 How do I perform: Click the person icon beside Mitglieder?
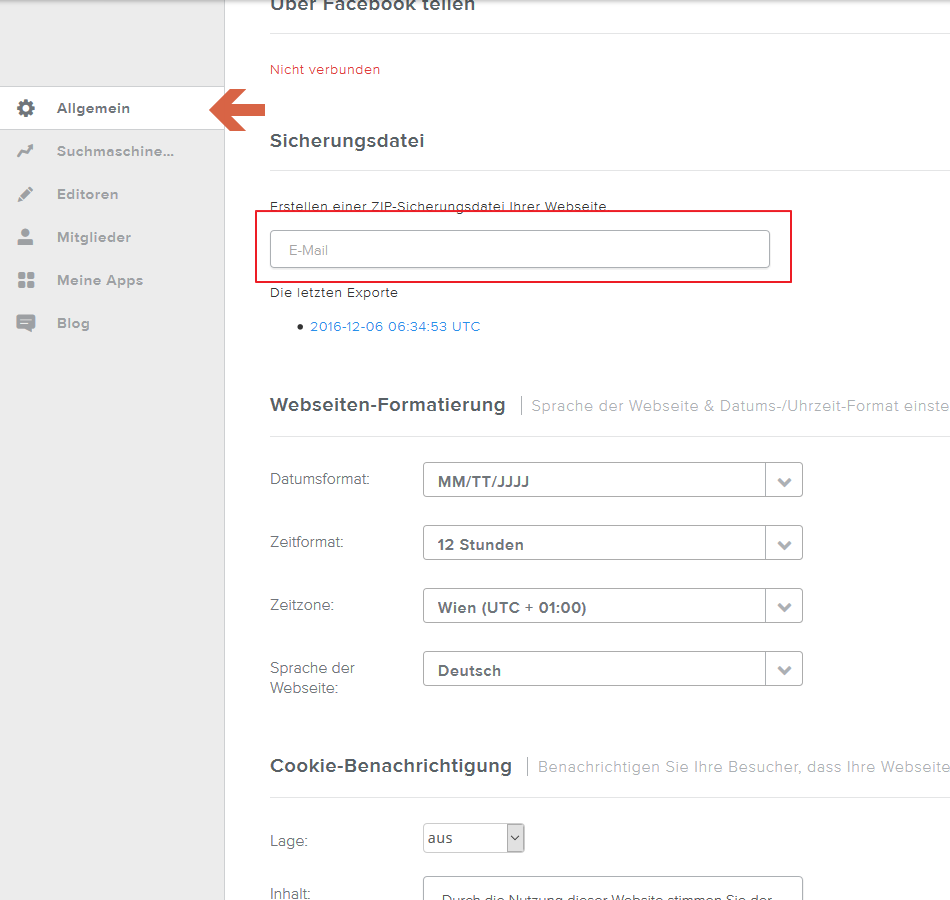pos(26,237)
